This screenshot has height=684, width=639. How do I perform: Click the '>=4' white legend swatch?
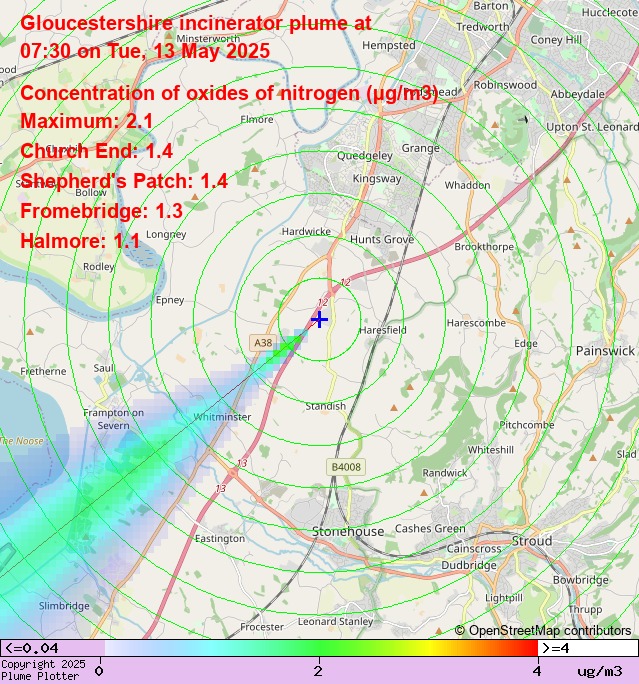pos(588,648)
